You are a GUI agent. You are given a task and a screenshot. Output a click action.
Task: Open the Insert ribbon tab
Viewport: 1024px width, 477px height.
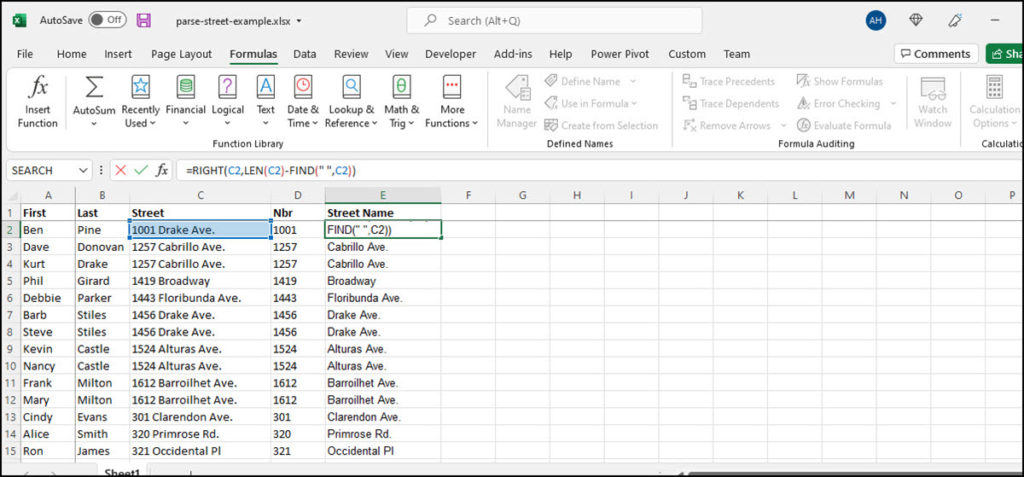pos(118,54)
